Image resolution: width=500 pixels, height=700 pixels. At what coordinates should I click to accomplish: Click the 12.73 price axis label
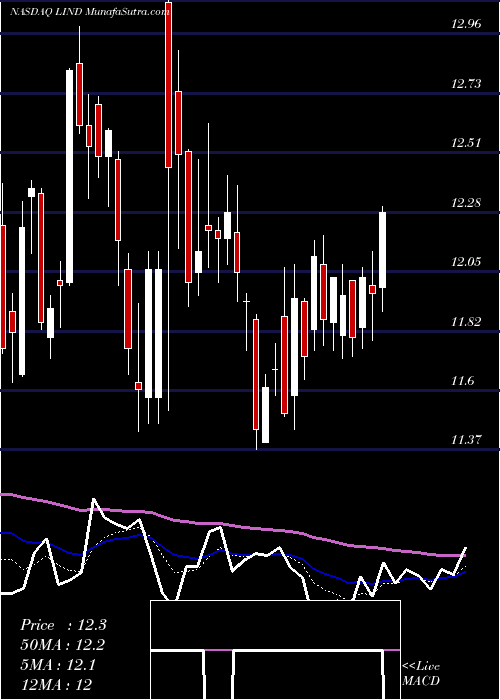pyautogui.click(x=466, y=83)
